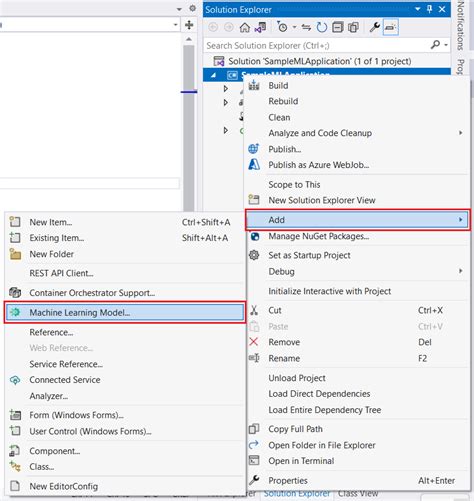Open New Solution Explorer View
Viewport: 474px width, 501px height.
pos(357,200)
